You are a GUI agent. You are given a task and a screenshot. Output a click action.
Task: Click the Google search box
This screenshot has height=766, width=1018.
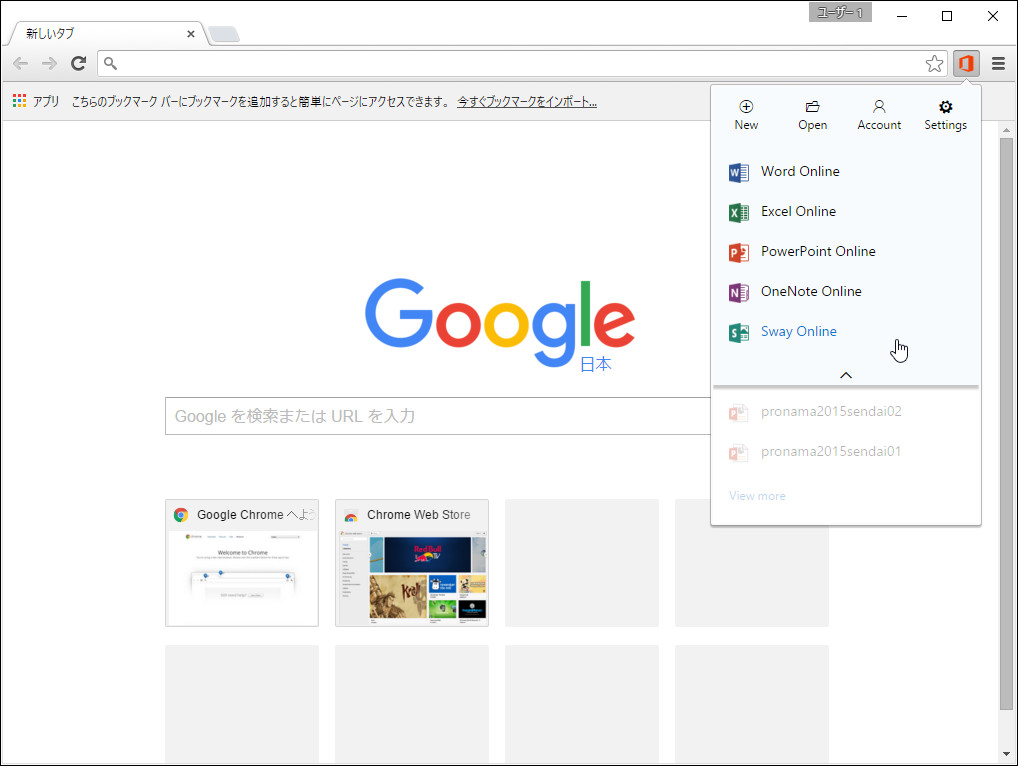pos(438,416)
